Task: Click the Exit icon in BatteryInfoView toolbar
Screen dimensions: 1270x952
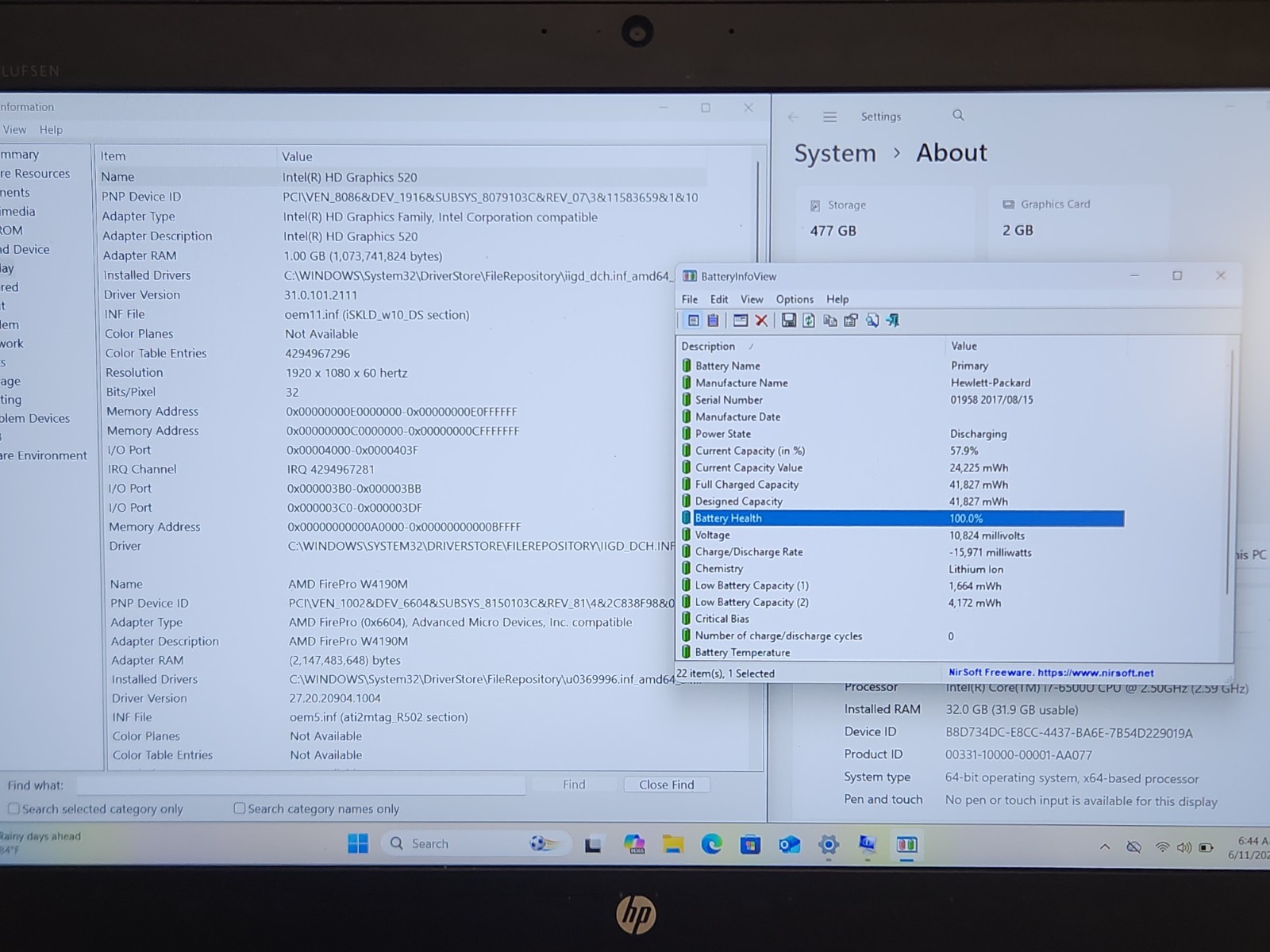Action: (892, 321)
